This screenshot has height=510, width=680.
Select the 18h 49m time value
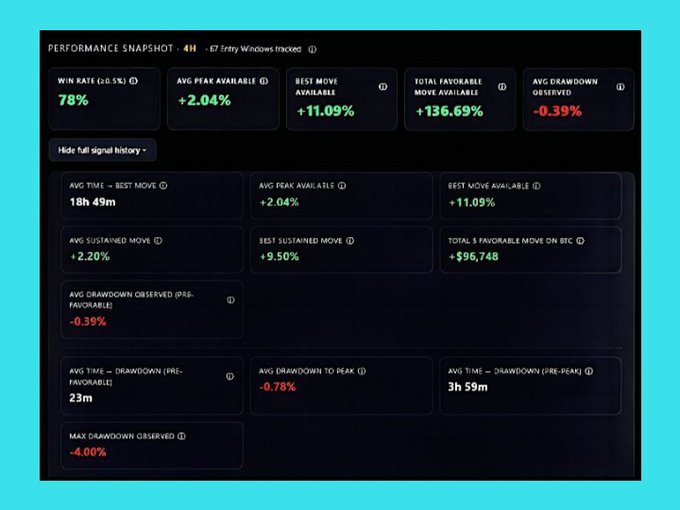pos(92,202)
